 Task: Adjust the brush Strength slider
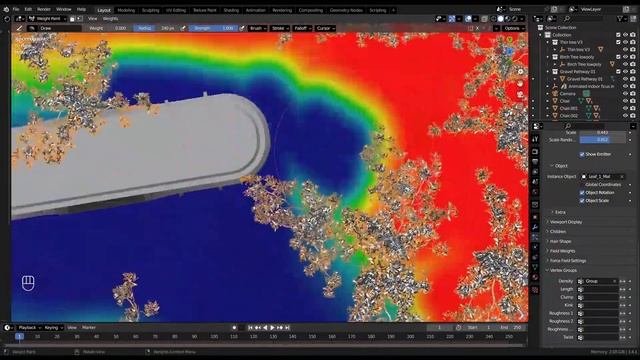(x=213, y=28)
